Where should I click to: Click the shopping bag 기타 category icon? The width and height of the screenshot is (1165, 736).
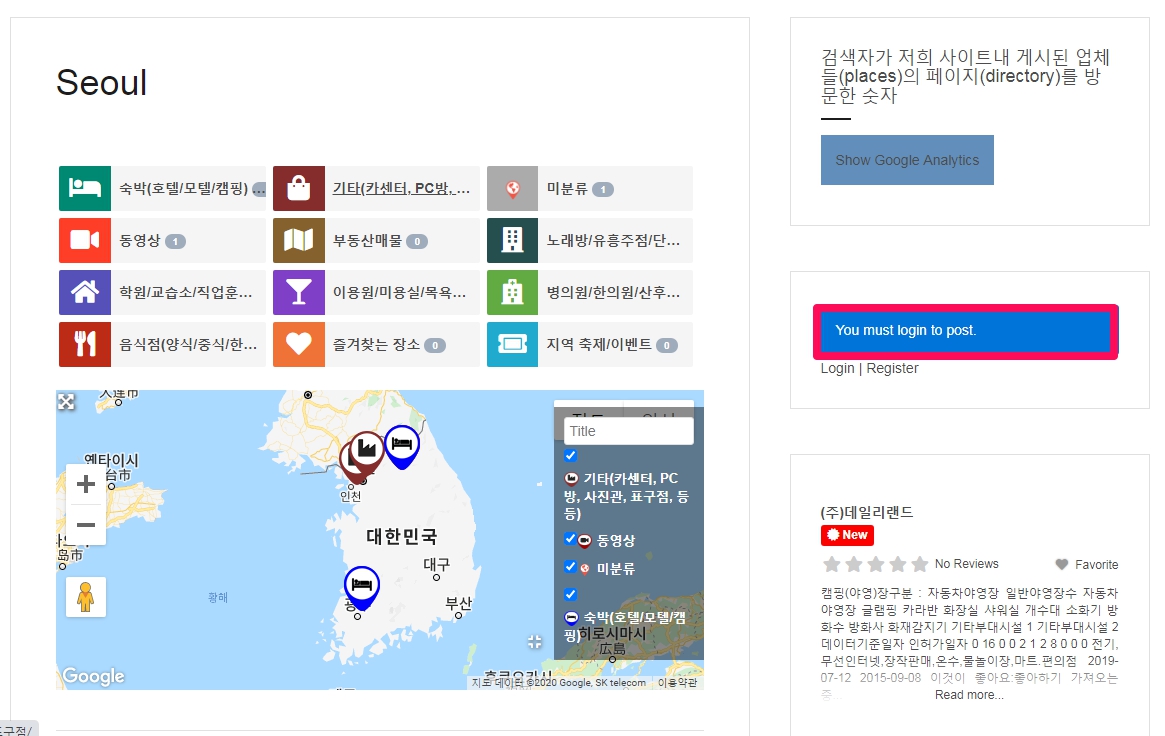click(x=299, y=189)
